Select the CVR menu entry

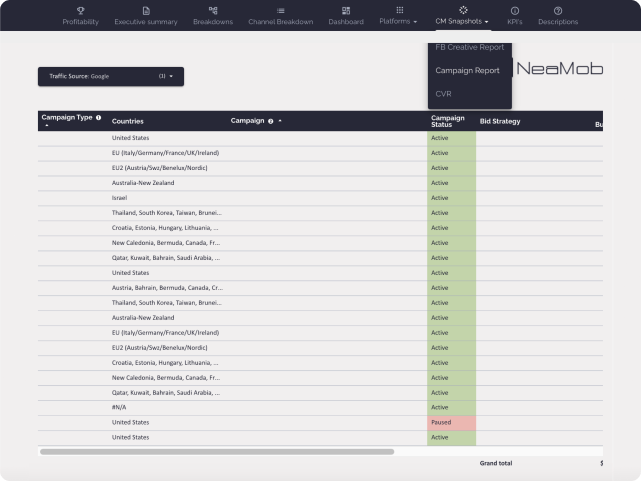click(x=443, y=94)
